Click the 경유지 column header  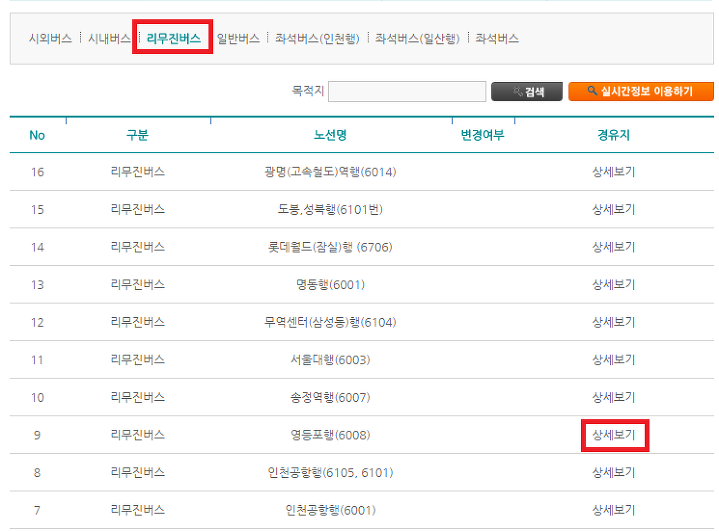(614, 135)
